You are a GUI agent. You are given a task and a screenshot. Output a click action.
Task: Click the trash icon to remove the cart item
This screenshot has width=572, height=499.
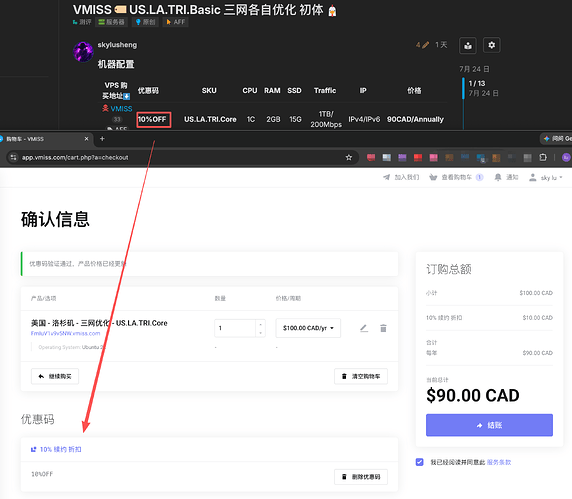click(383, 328)
